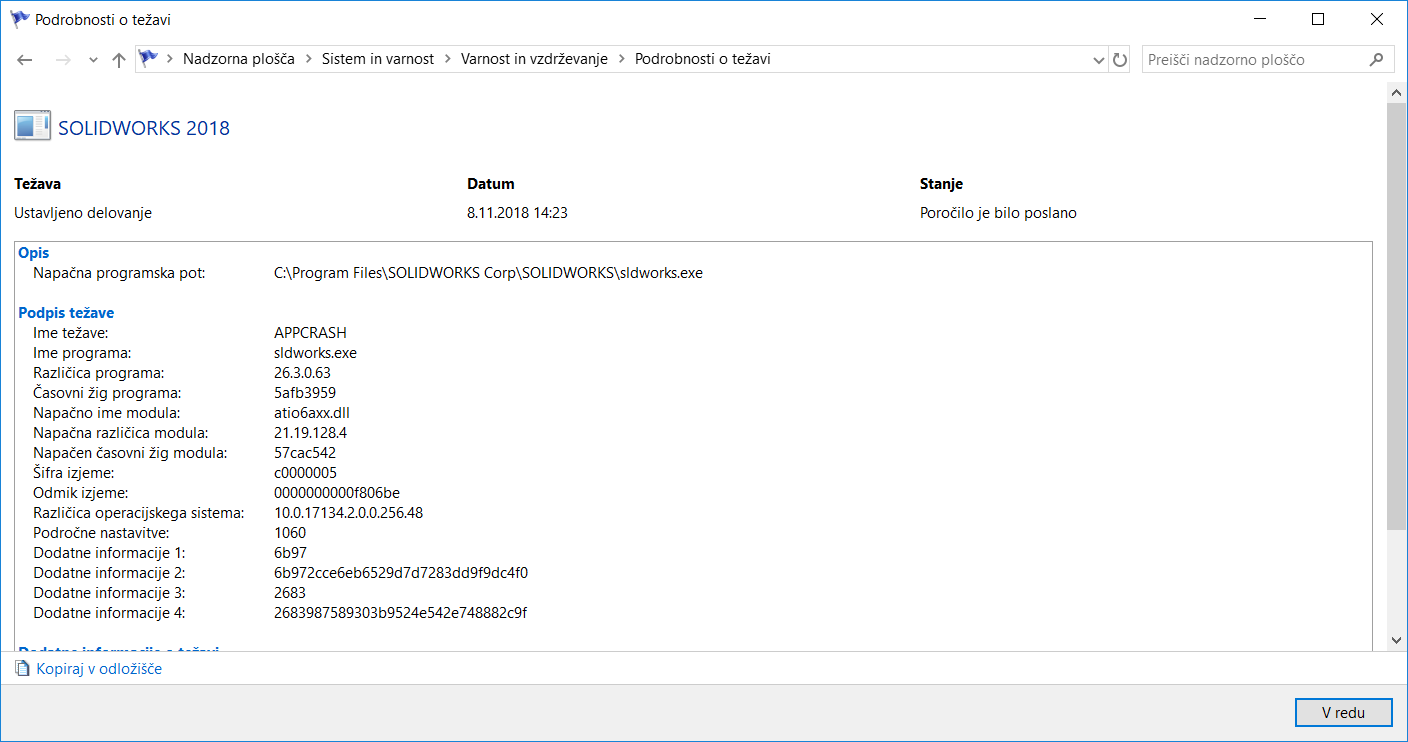Screen dimensions: 1408x742
Task: Click the clipboard icon beside Kopiraj v odložišče
Action: [23, 669]
